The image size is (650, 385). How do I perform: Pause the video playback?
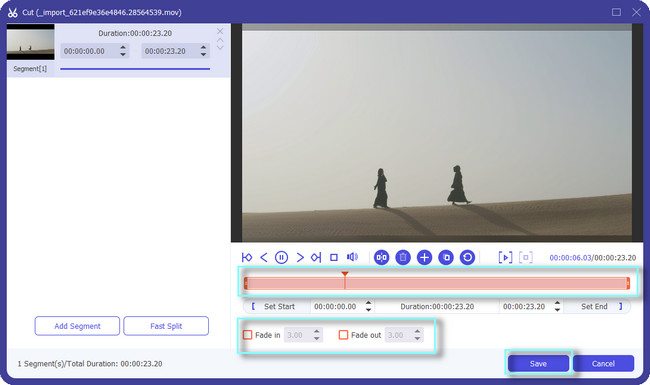281,257
